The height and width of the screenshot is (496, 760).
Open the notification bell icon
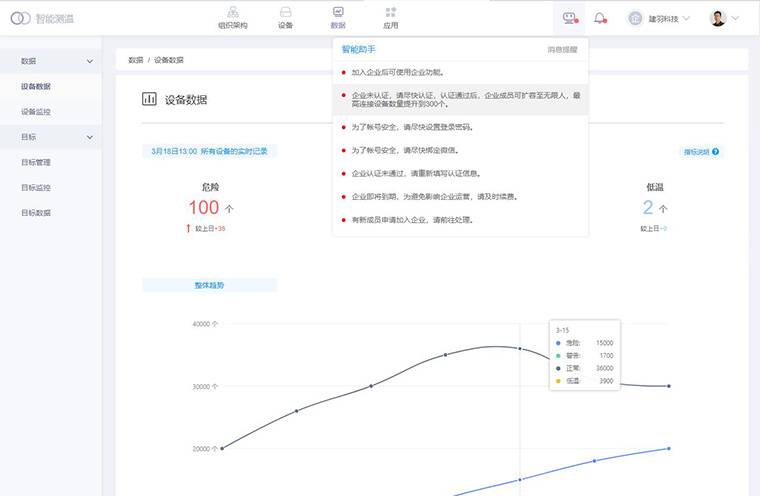click(600, 18)
